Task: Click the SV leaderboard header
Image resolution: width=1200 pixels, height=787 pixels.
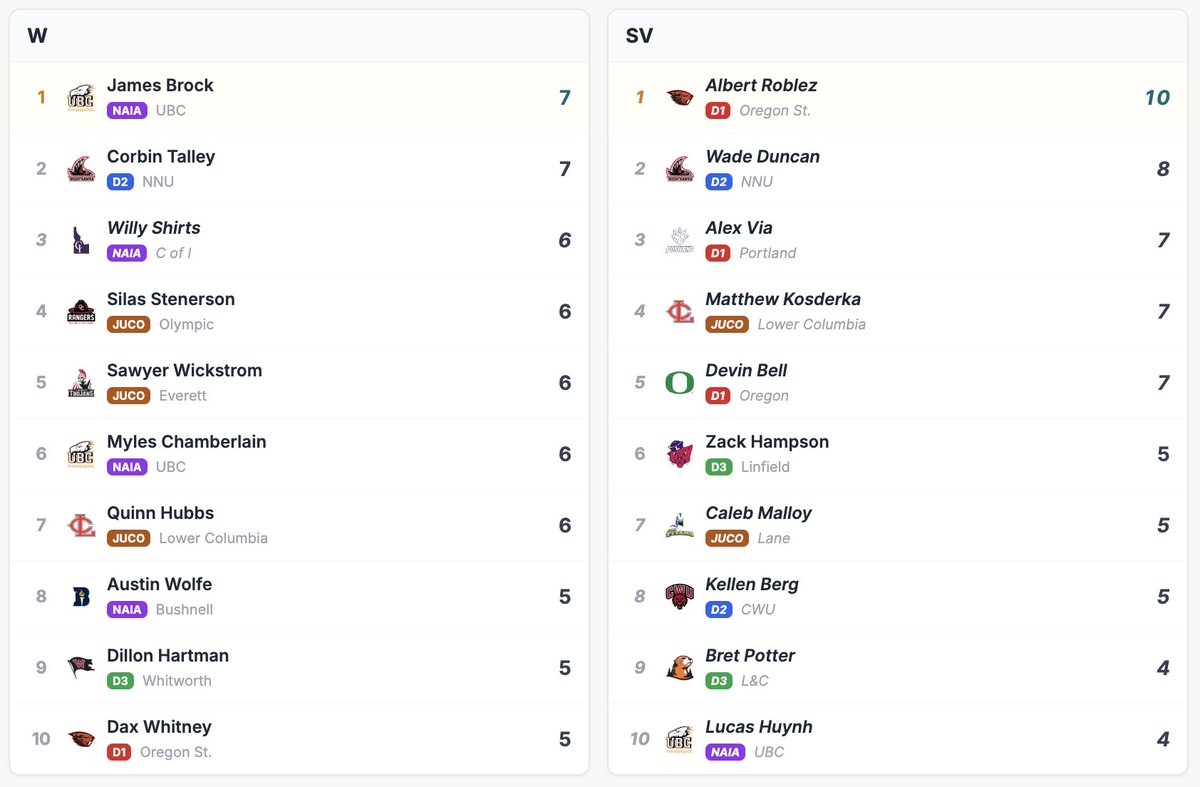Action: (639, 36)
